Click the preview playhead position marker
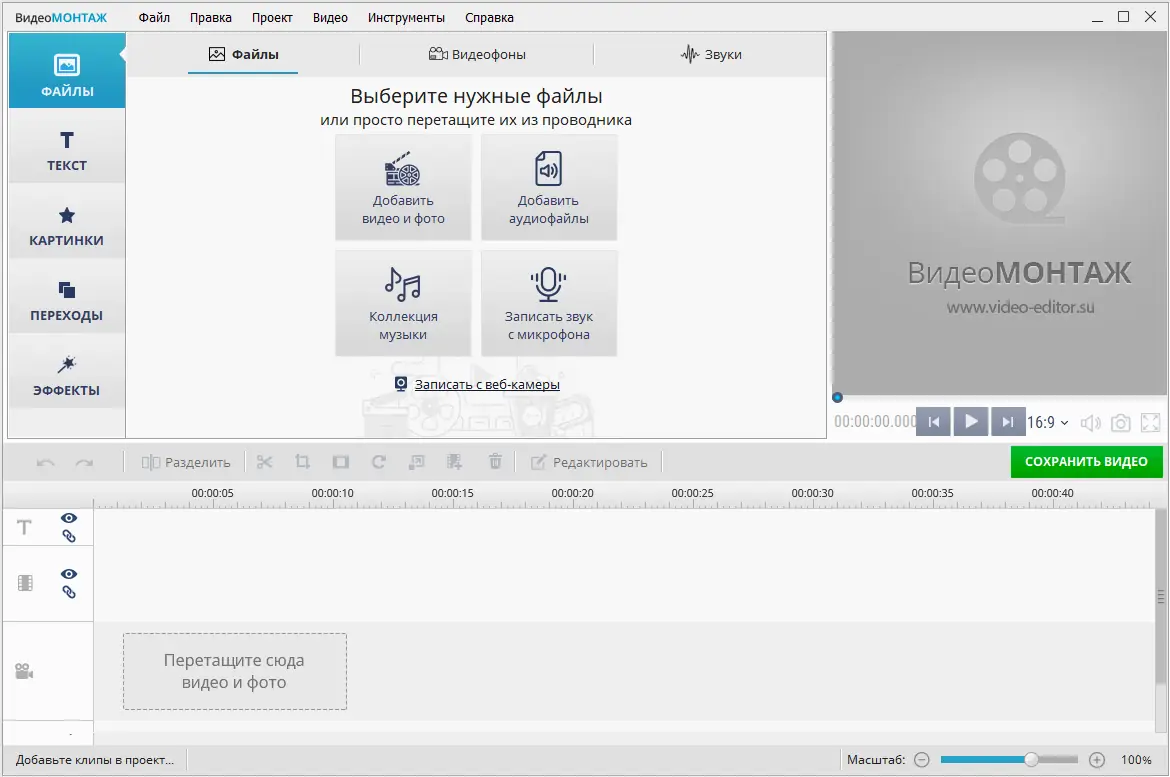This screenshot has height=777, width=1170. click(x=837, y=398)
